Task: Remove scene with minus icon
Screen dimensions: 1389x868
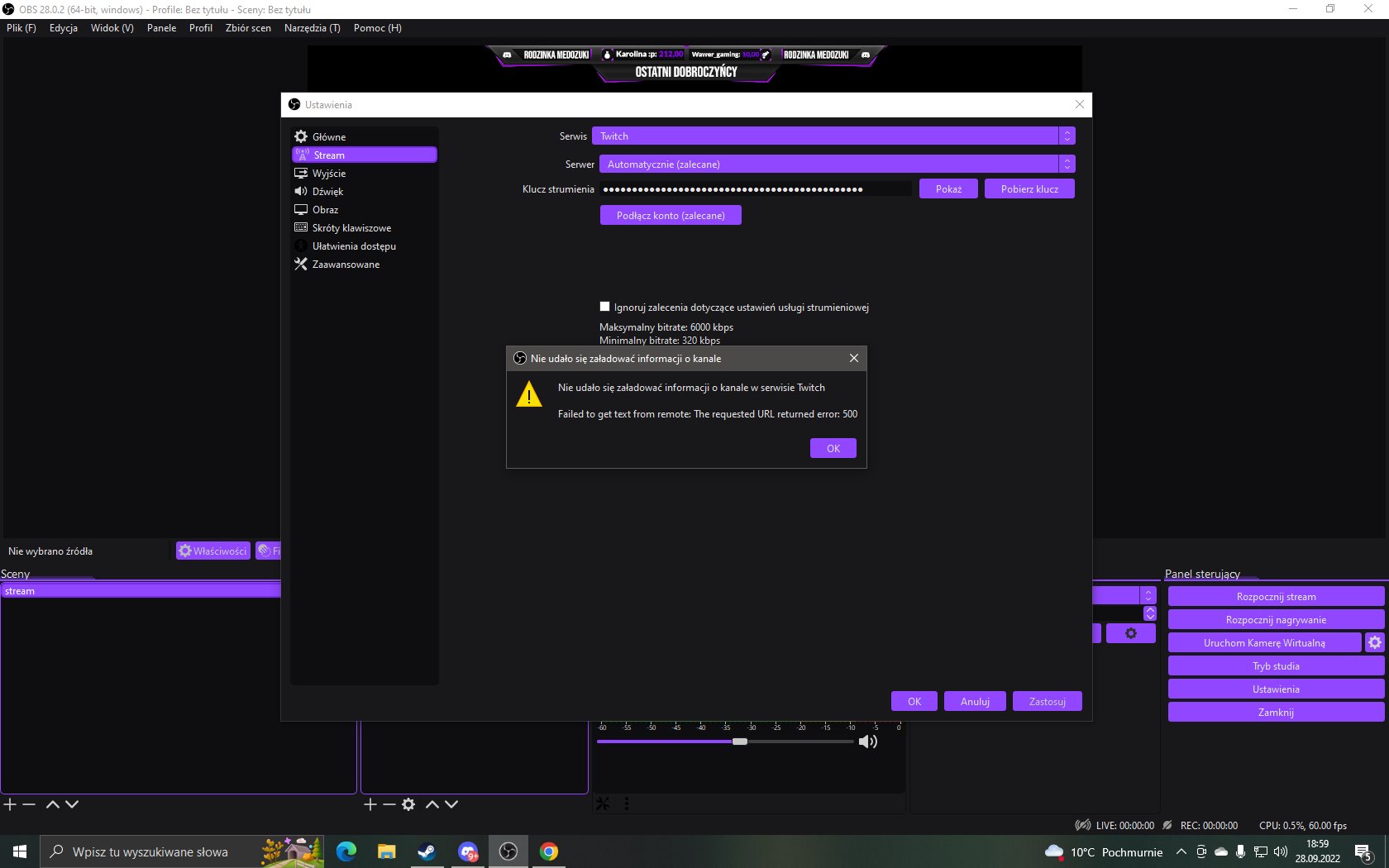Action: [29, 804]
